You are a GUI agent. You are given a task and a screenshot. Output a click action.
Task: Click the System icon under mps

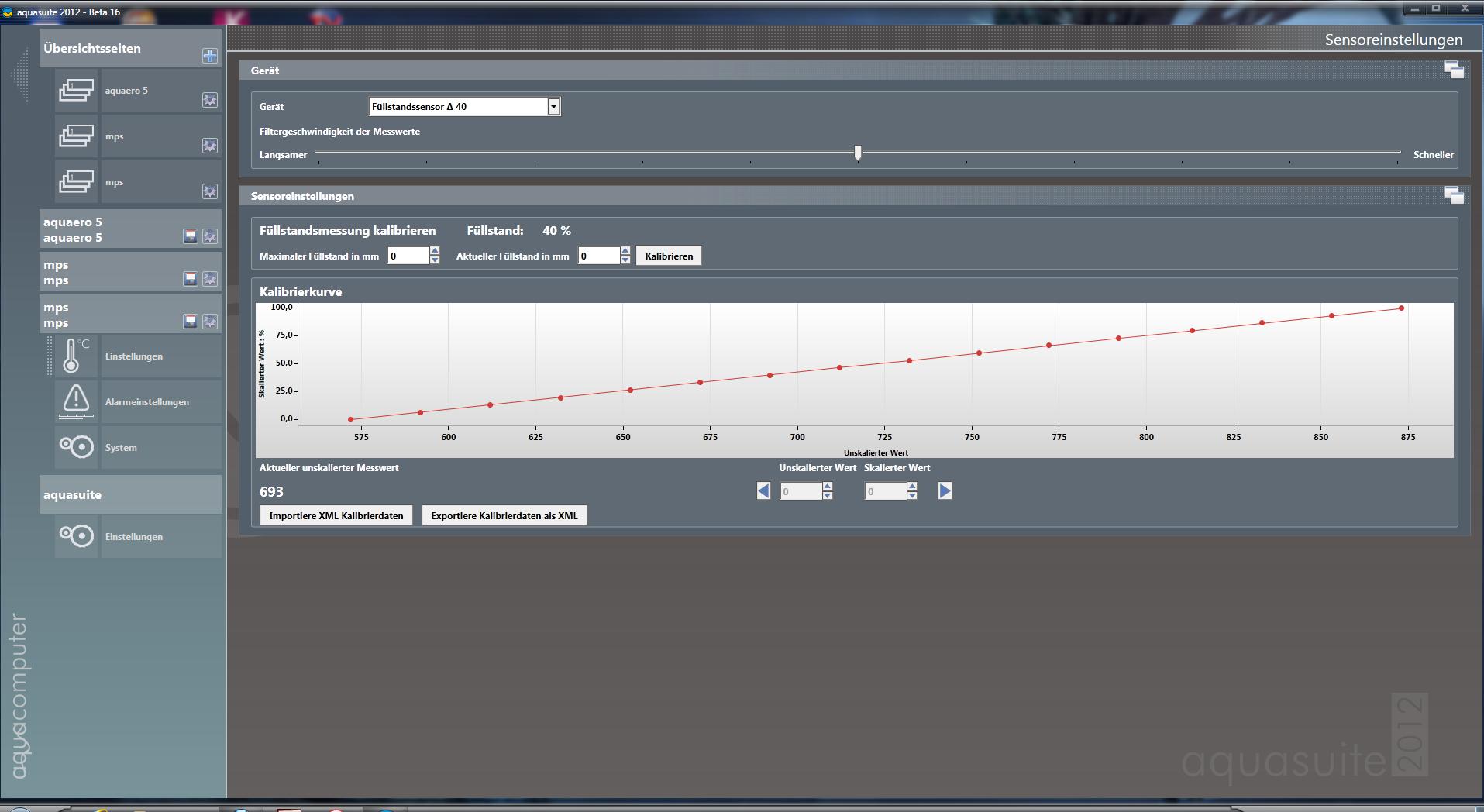(x=76, y=447)
